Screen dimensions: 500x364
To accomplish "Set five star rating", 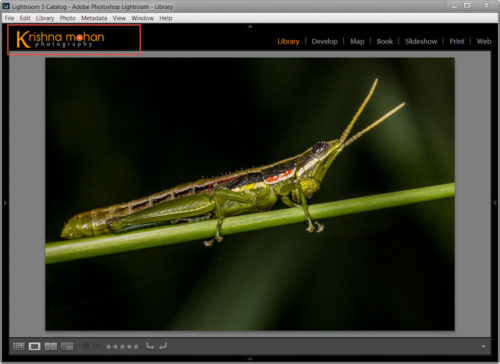I will (136, 347).
